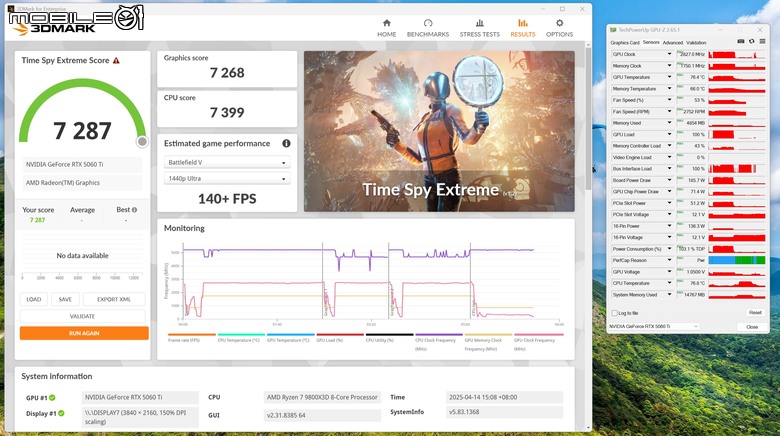Click the LOAD result button
Screen dimensions: 780x436
click(x=34, y=300)
